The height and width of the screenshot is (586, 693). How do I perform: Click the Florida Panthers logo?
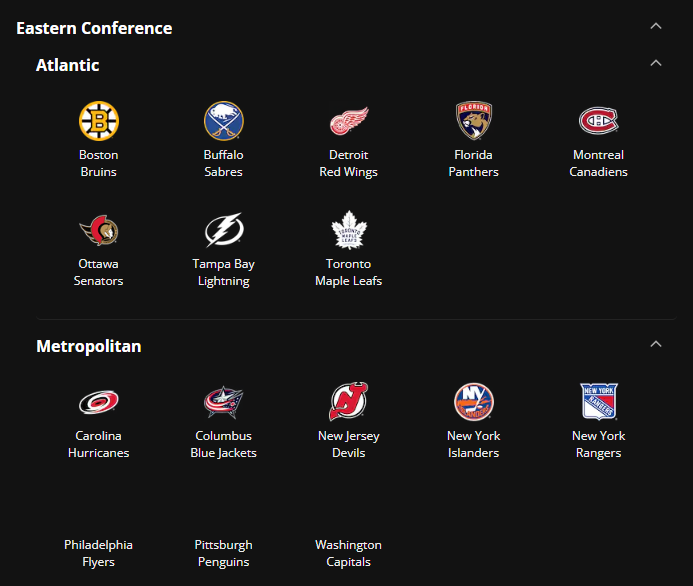click(x=474, y=121)
